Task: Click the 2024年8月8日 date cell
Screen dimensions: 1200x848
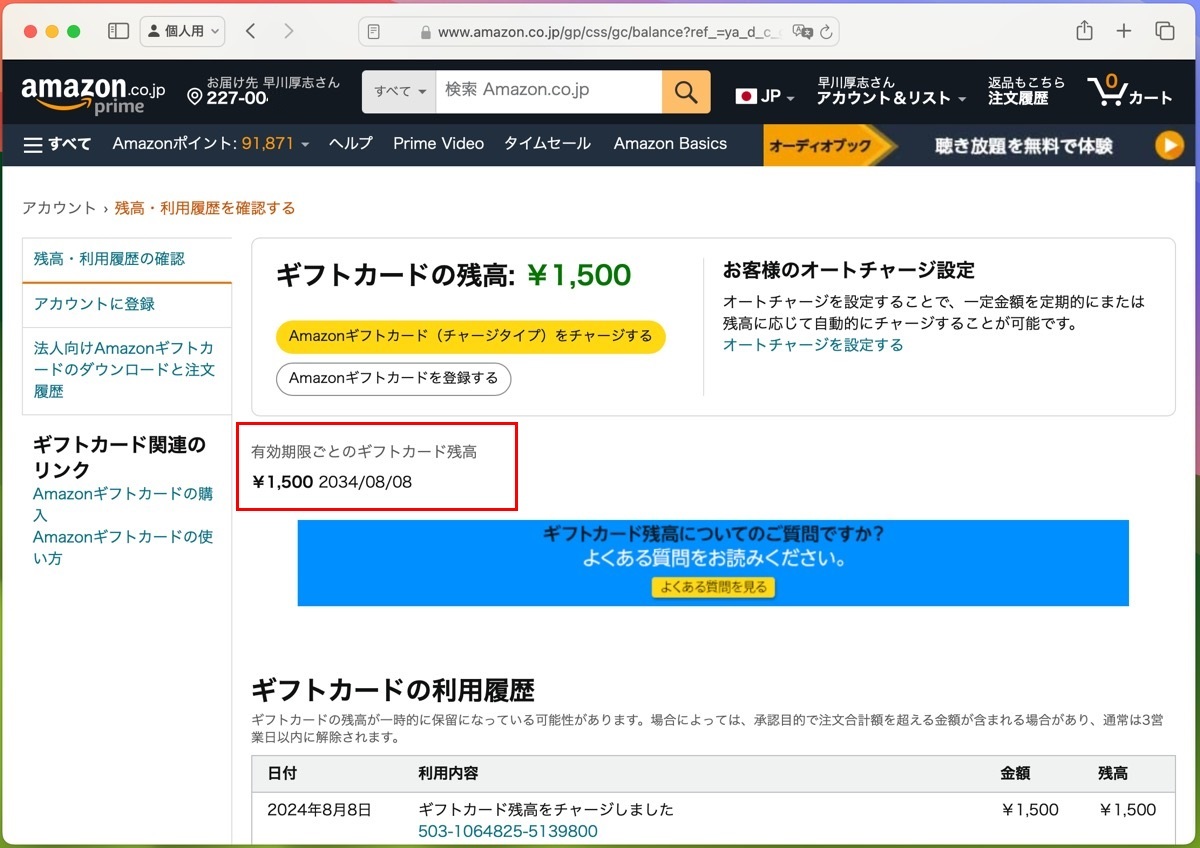Action: point(319,810)
